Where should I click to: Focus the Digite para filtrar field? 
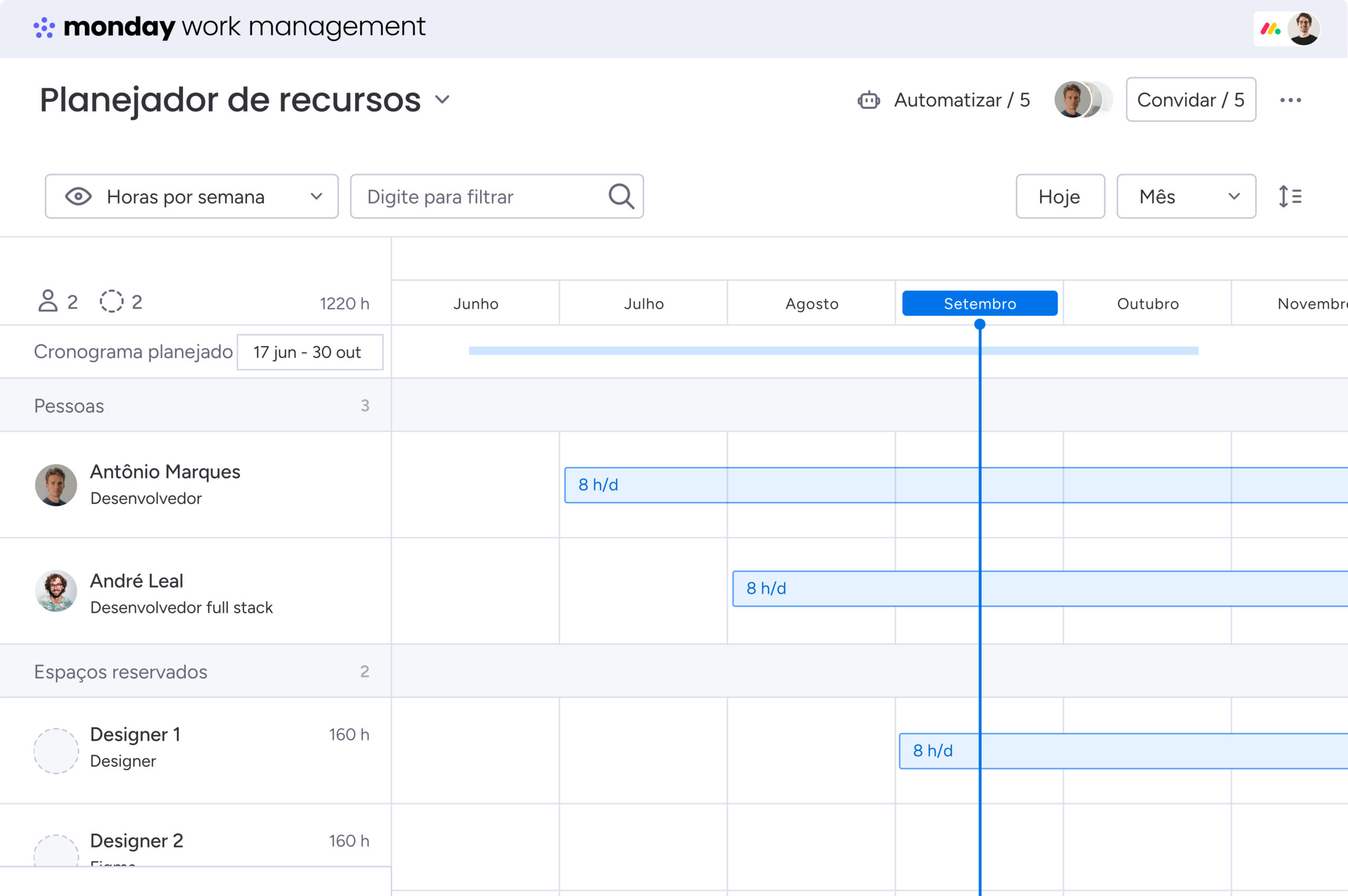coord(497,196)
